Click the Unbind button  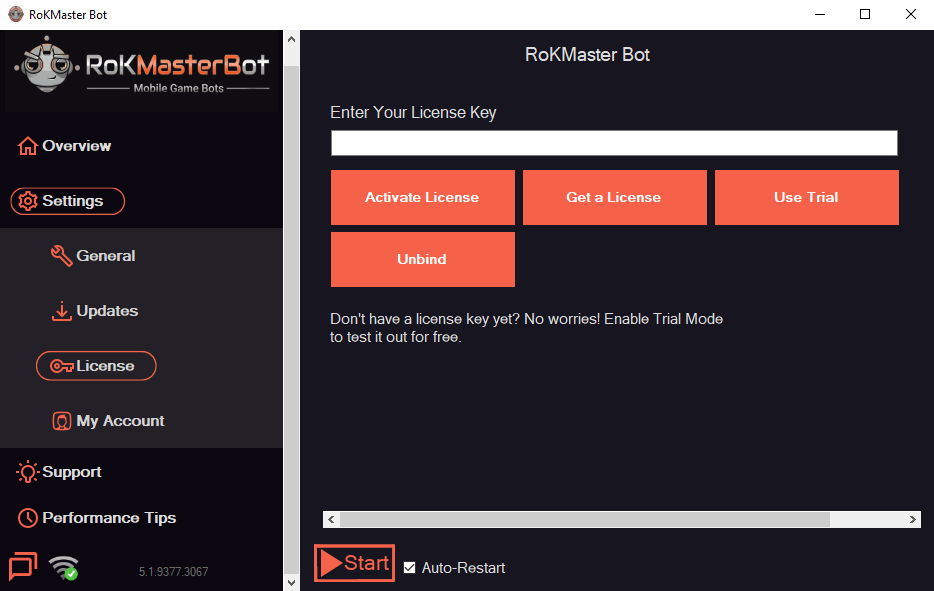coord(423,260)
